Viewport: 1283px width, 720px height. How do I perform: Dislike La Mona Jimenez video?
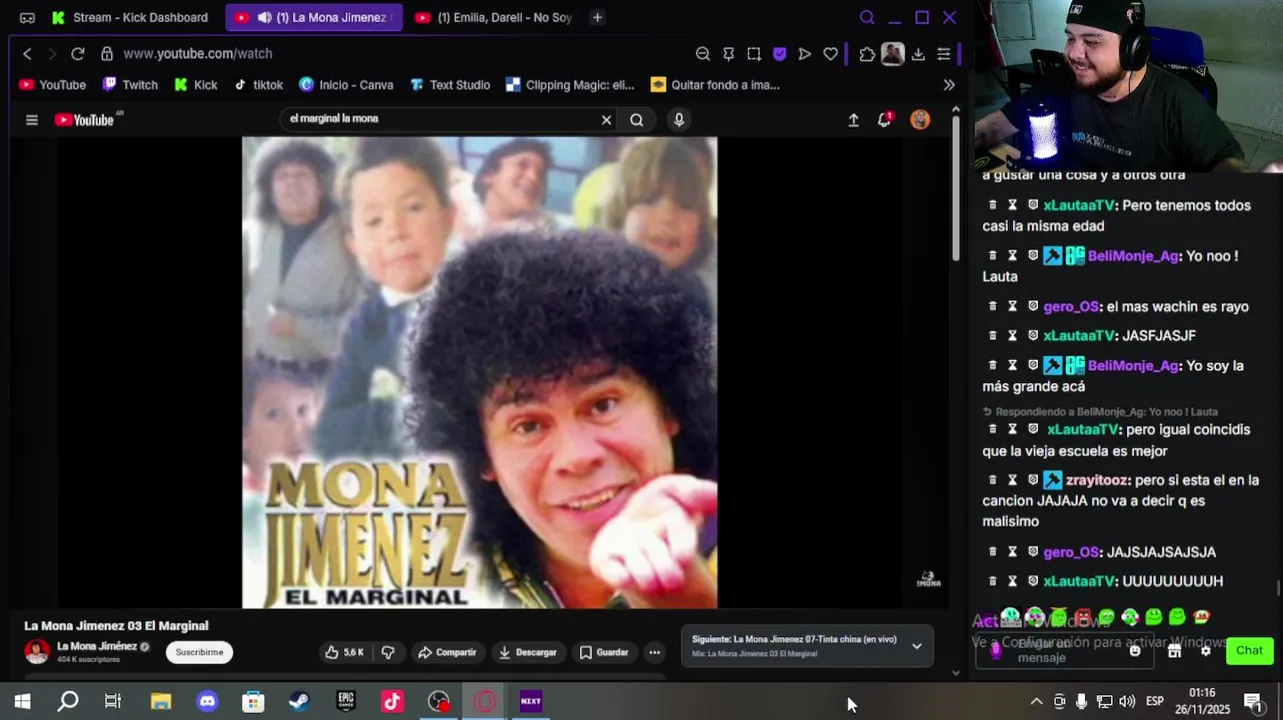pos(388,652)
